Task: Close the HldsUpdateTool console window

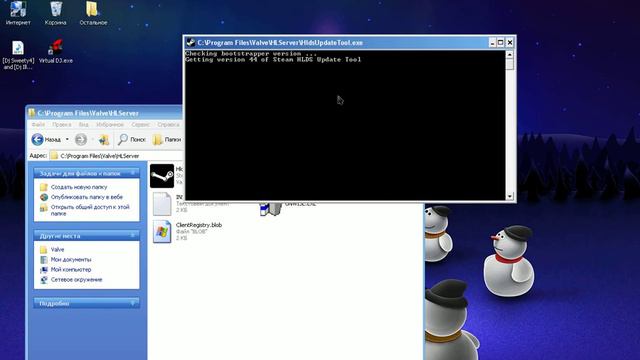Action: pyautogui.click(x=510, y=42)
